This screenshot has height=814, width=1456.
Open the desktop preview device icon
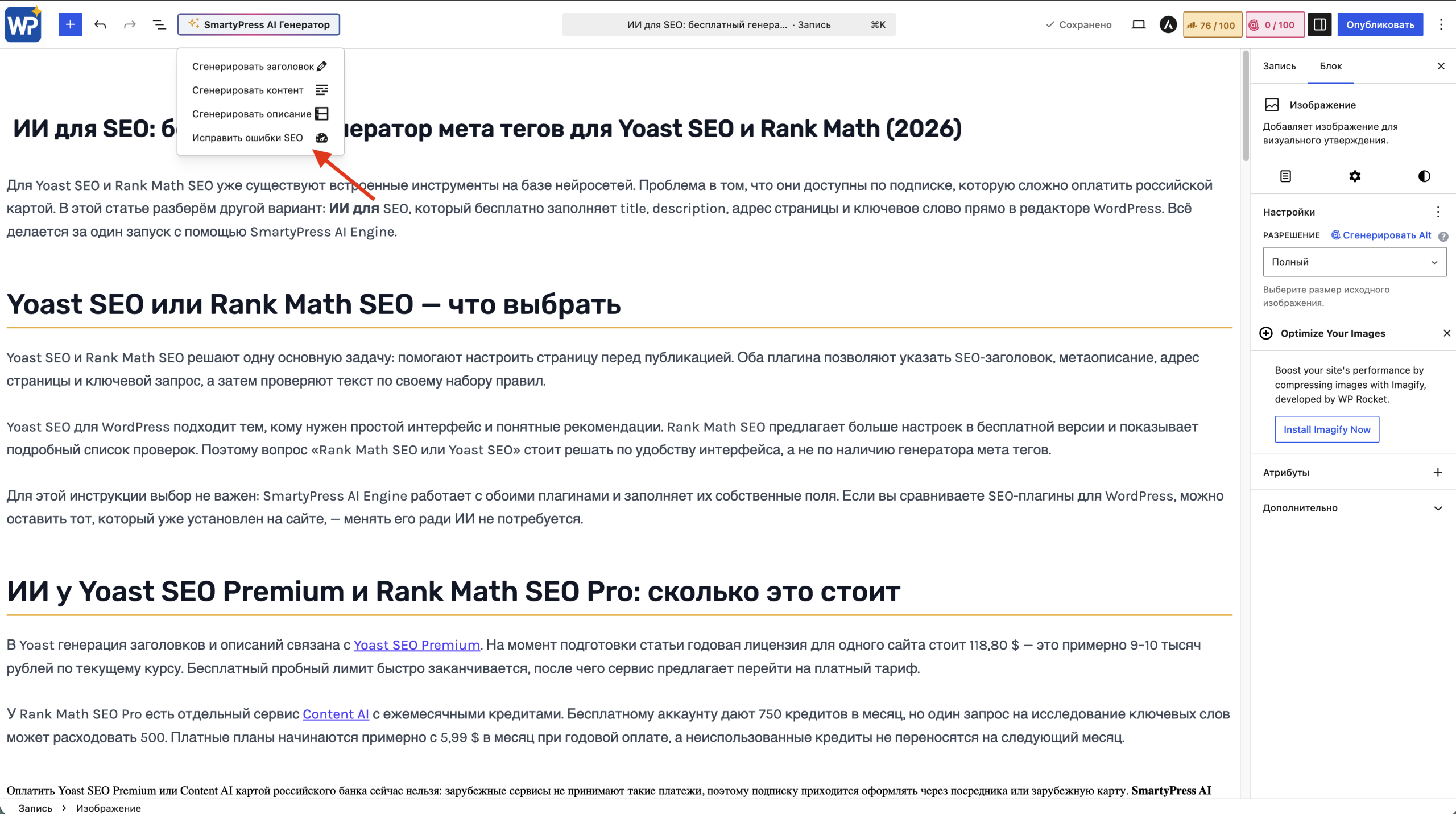point(1138,24)
